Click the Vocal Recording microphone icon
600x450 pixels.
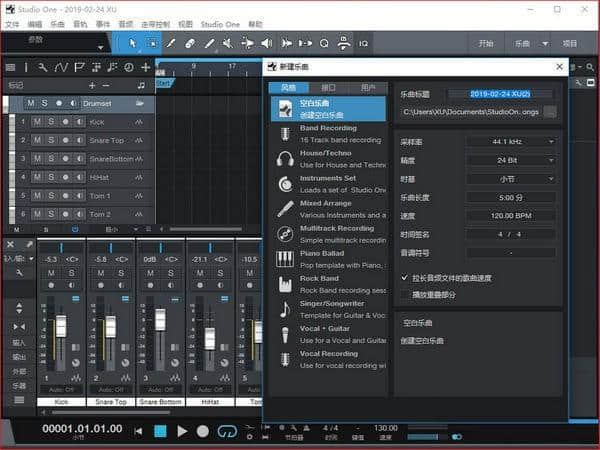click(x=285, y=358)
